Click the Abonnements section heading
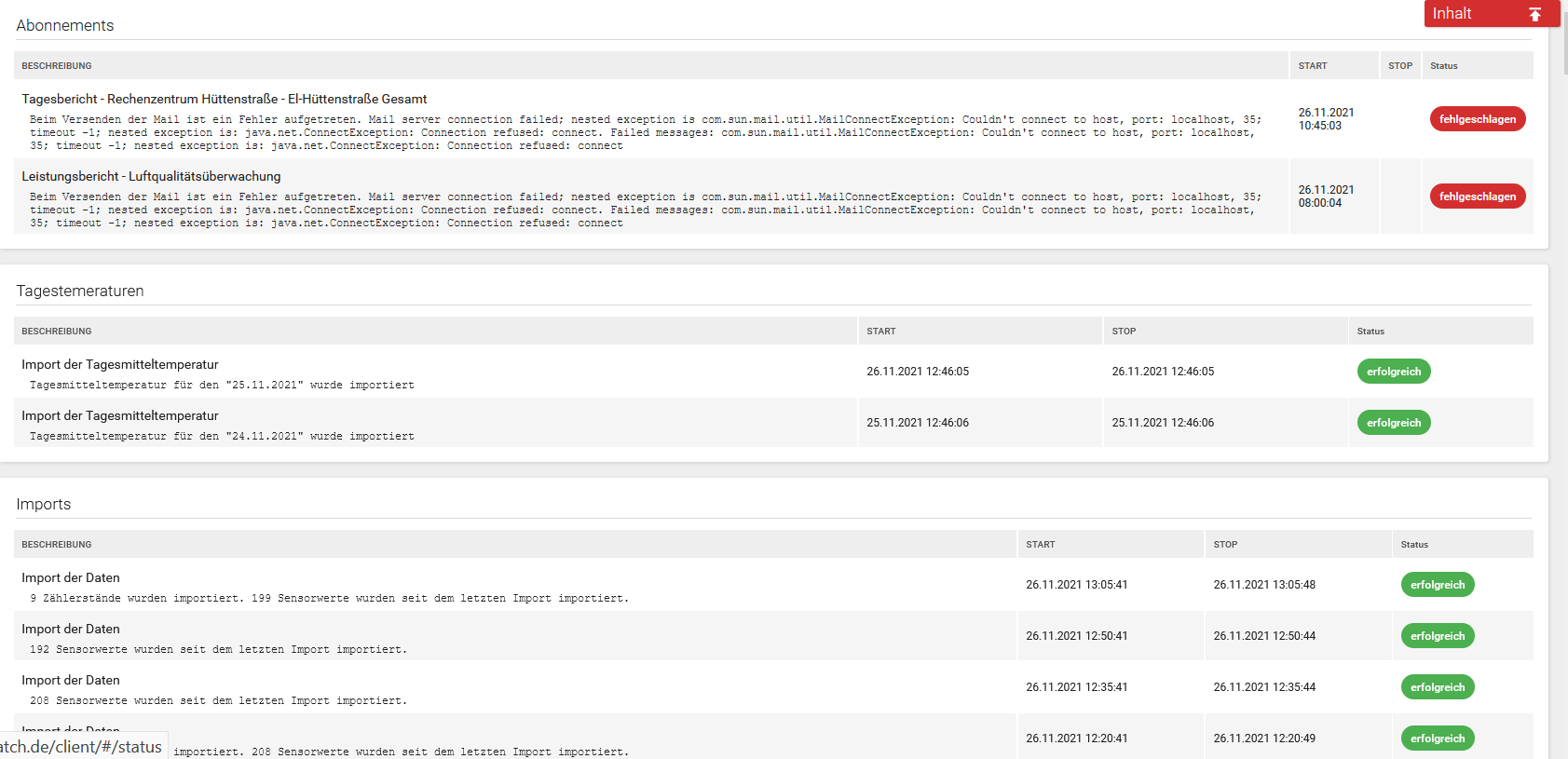Viewport: 1568px width, 759px height. coord(65,26)
